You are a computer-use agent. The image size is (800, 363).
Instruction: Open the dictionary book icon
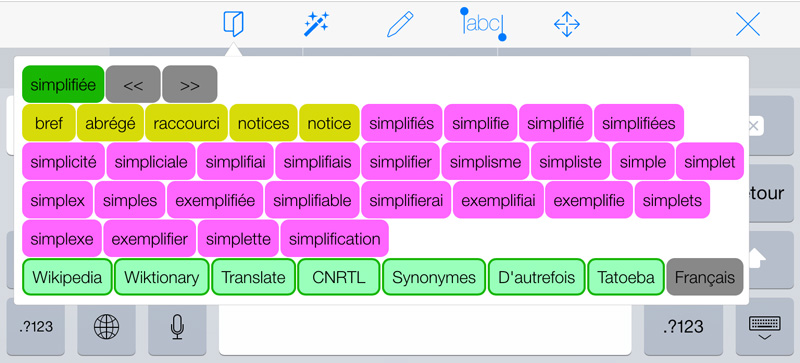tap(233, 24)
